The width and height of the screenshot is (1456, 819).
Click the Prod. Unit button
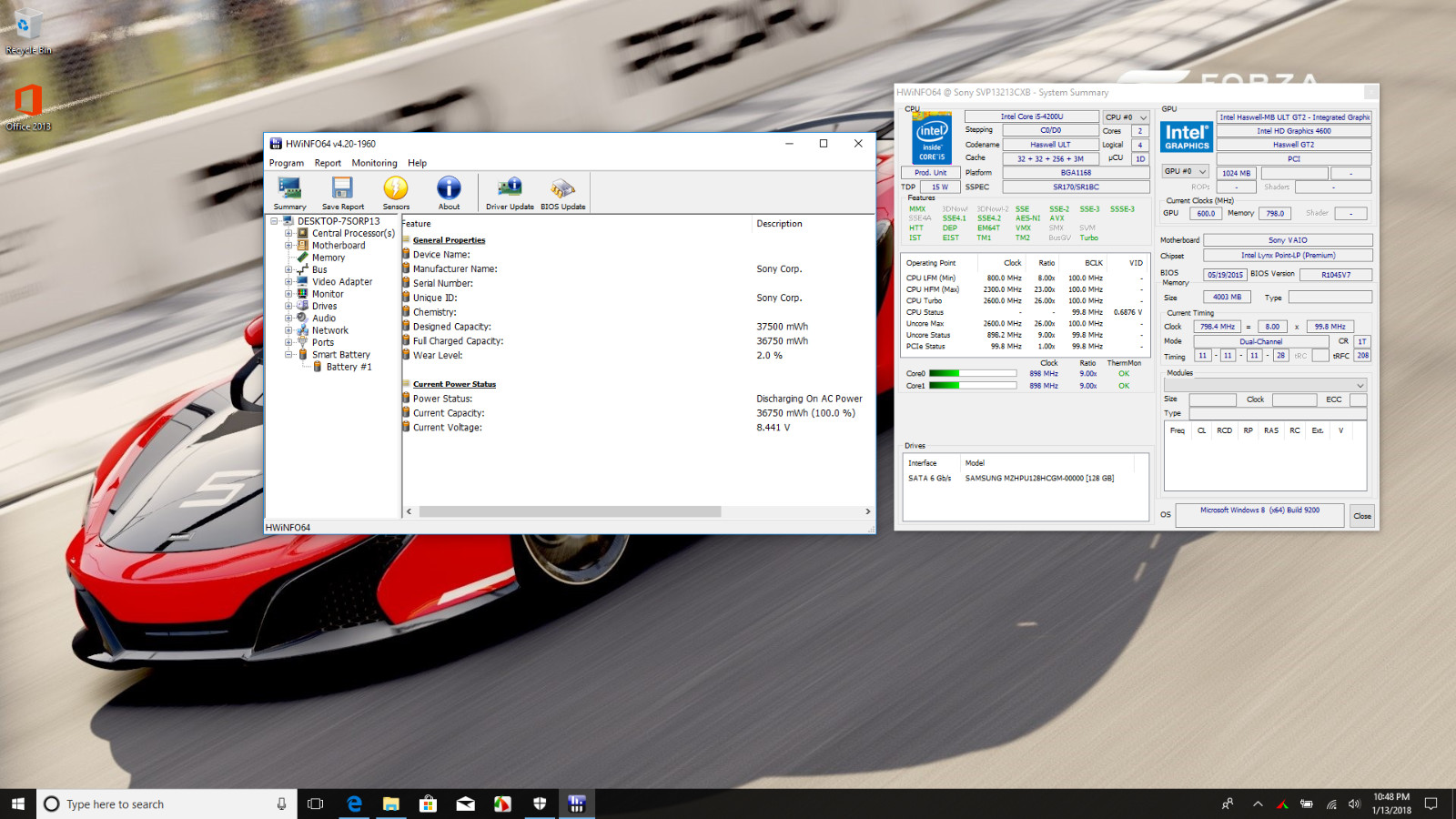pyautogui.click(x=930, y=173)
